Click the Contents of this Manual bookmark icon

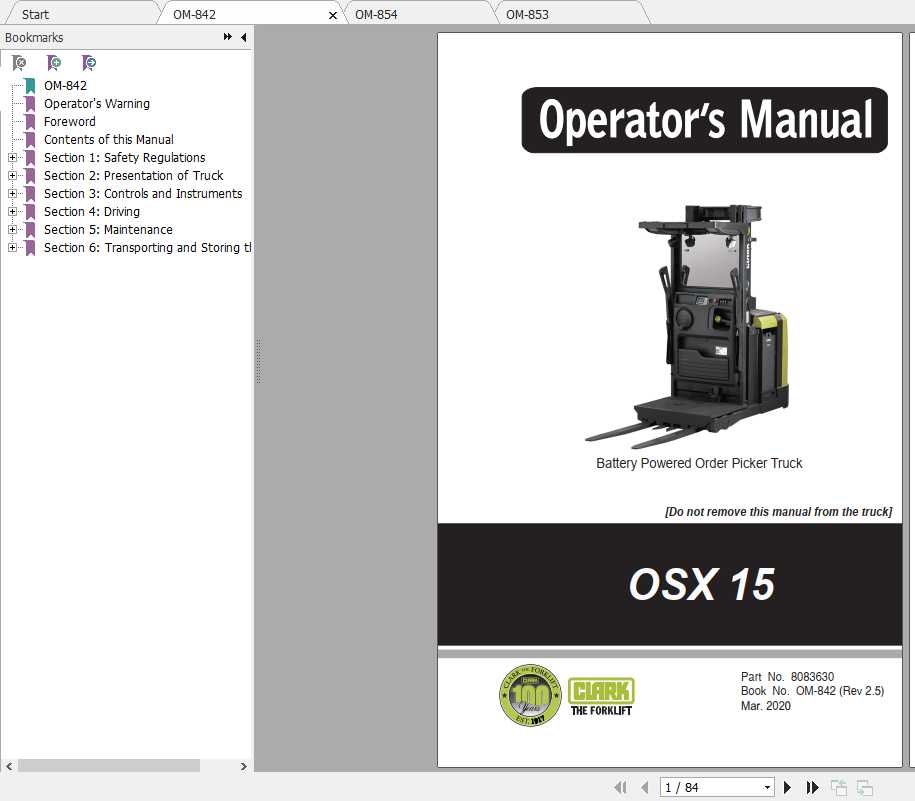30,140
